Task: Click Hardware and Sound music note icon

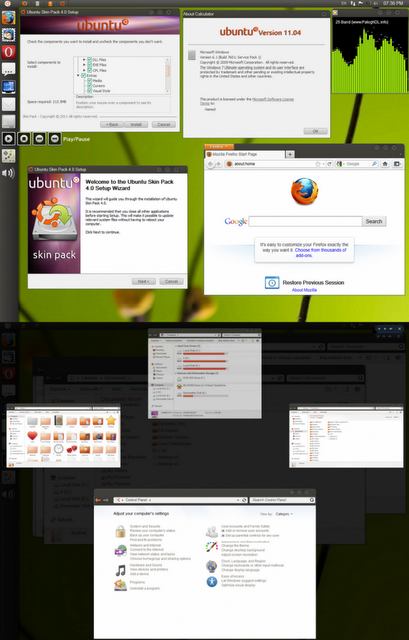Action: (x=120, y=570)
